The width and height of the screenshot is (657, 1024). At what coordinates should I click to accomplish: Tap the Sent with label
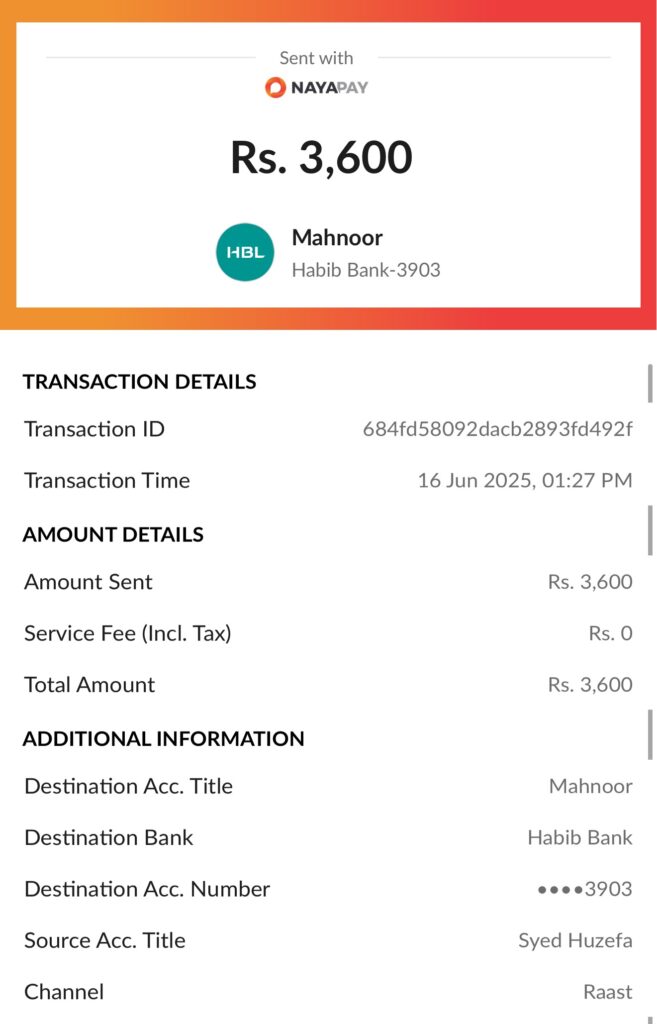316,58
